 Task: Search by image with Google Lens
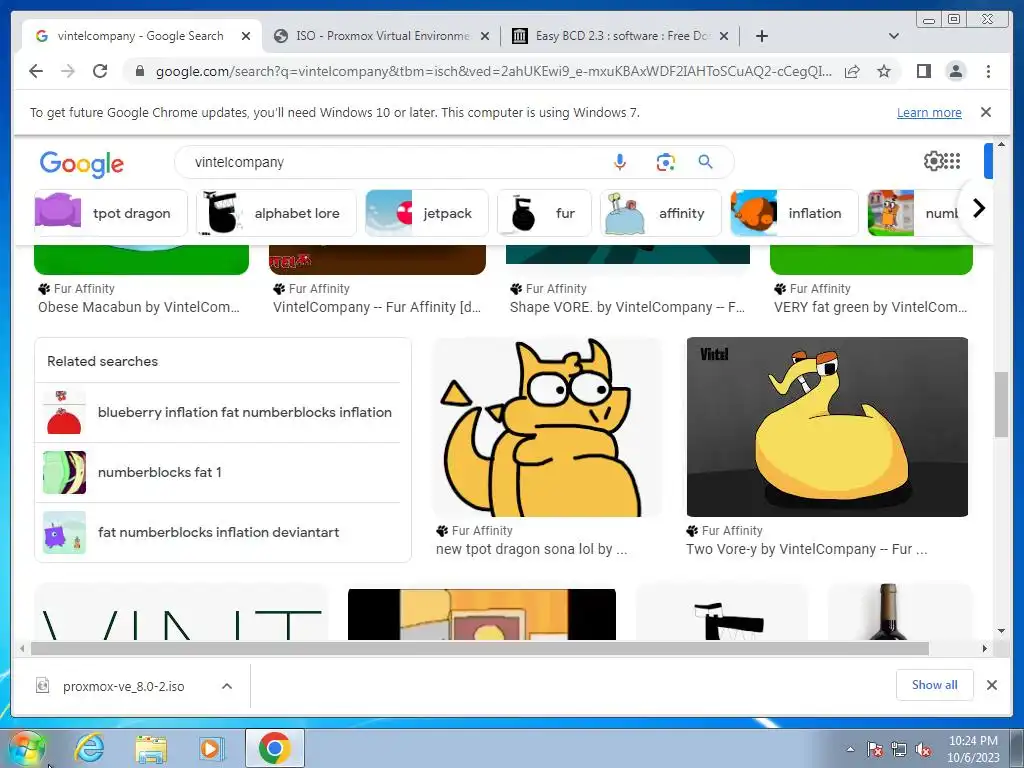click(x=665, y=162)
